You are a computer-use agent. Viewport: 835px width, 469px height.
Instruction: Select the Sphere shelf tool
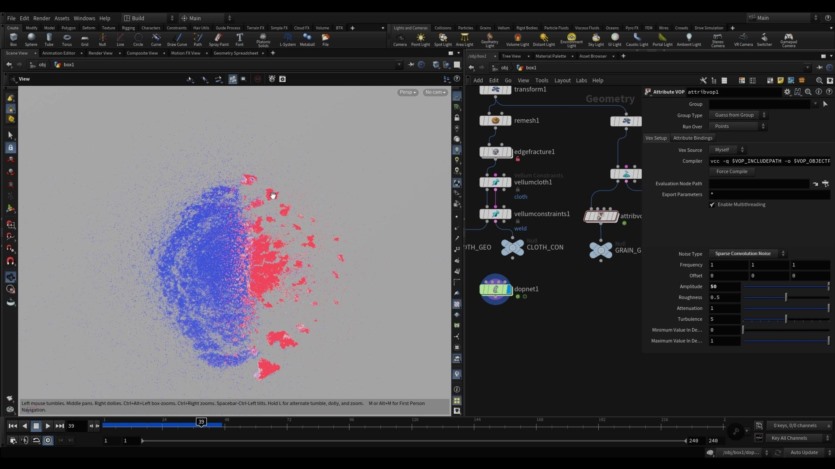pyautogui.click(x=31, y=39)
